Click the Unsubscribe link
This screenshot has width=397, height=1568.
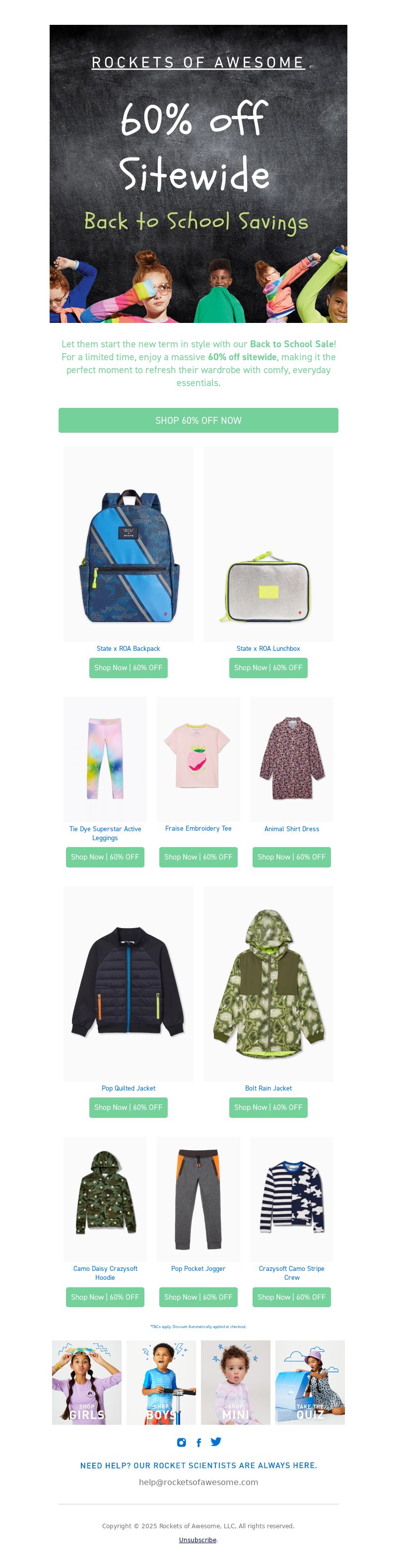198,1540
